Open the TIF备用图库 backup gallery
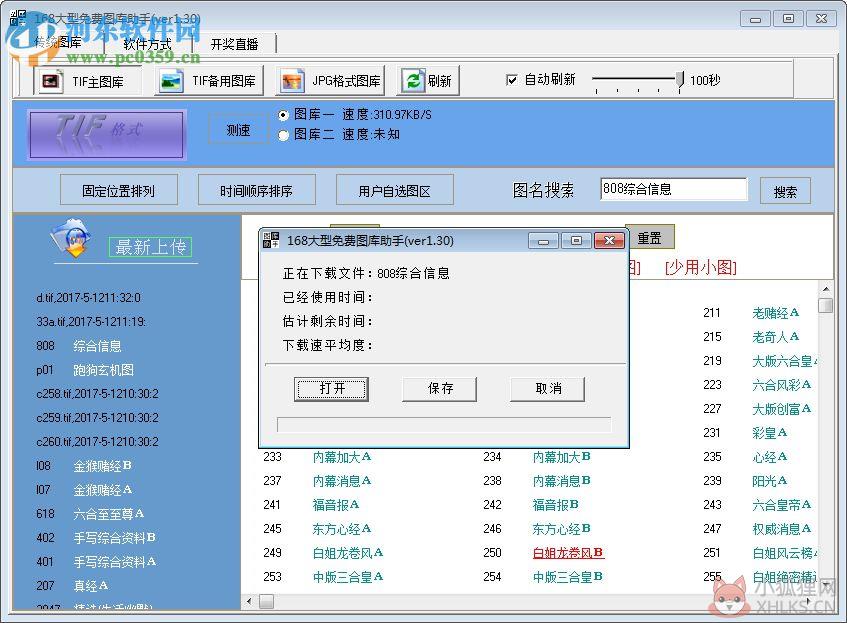 pos(209,81)
